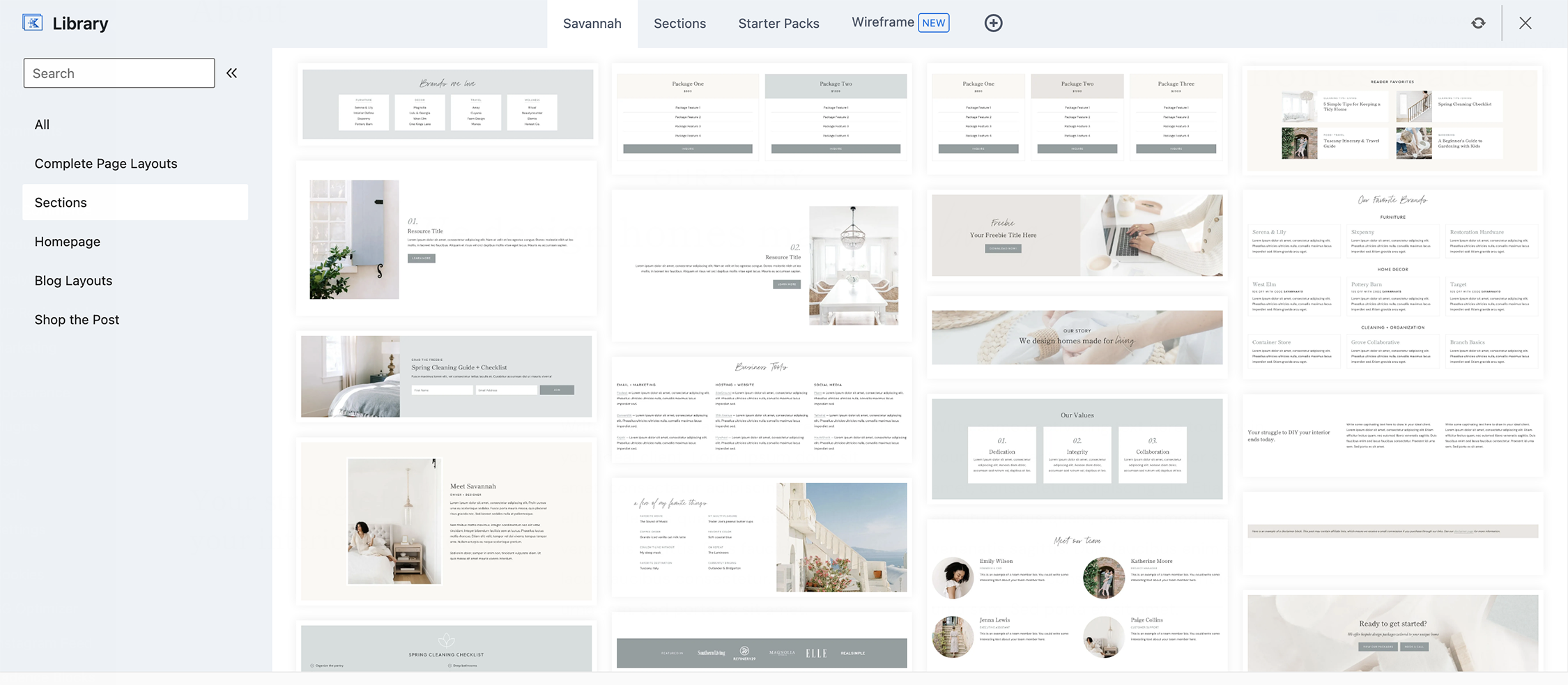
Task: Choose the Homepage category
Action: pos(68,242)
